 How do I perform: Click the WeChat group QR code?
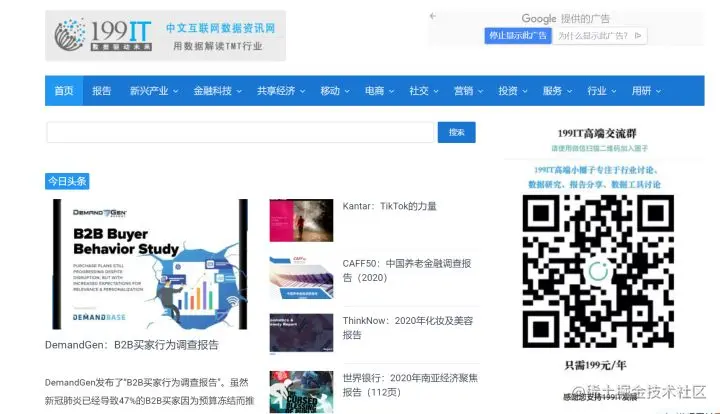[x=598, y=271]
